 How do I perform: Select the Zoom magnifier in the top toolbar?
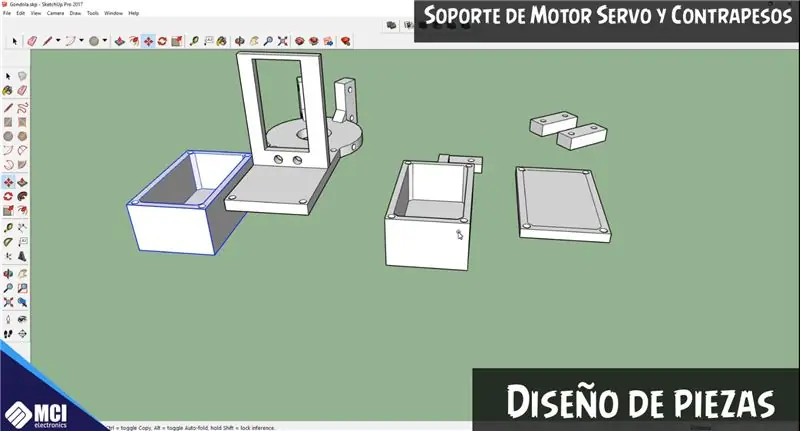point(268,41)
